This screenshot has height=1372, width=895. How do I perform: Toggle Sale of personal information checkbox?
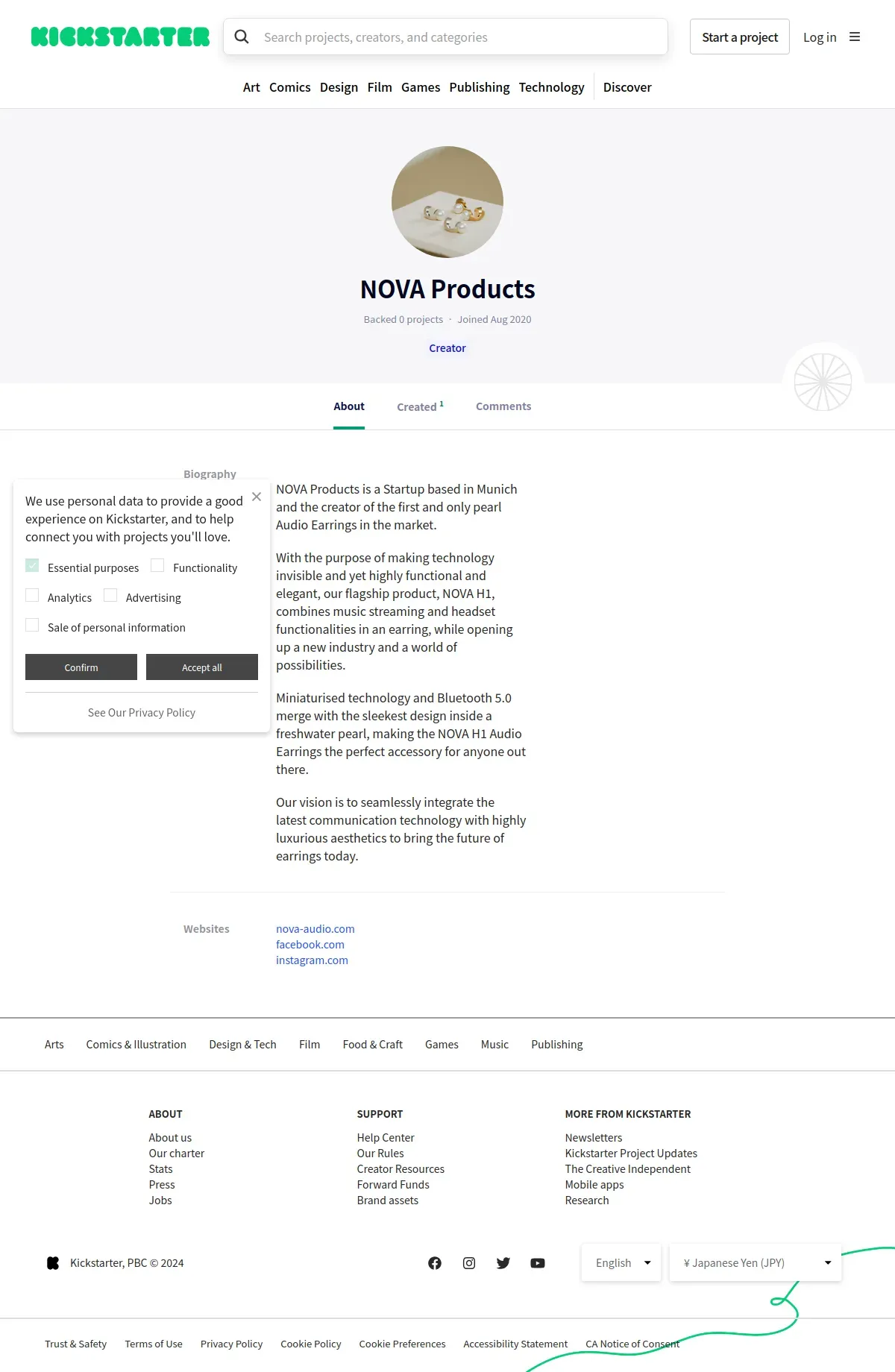coord(32,626)
